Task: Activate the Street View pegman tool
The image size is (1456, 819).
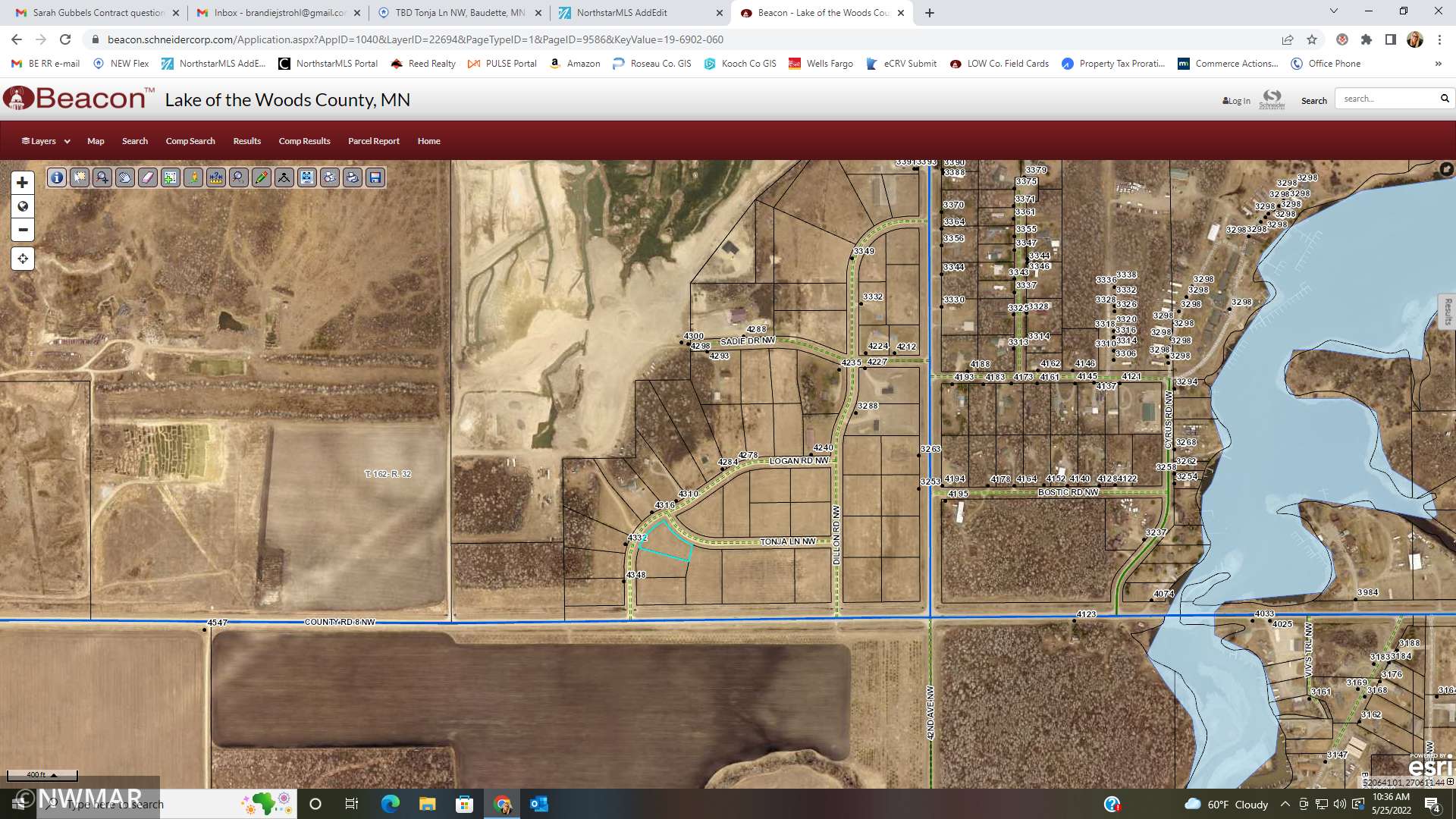Action: (x=193, y=177)
